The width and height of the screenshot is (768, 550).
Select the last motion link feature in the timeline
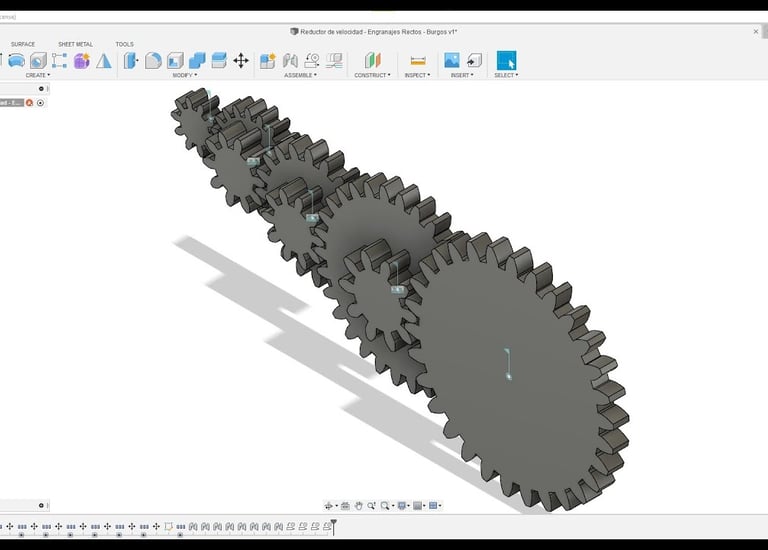[327, 526]
